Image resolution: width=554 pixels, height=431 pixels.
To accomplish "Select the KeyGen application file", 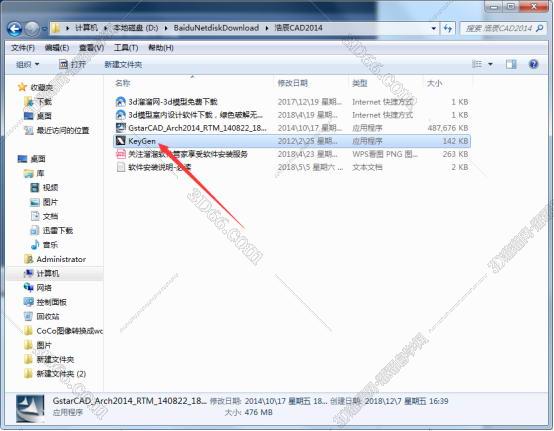I will (292, 141).
